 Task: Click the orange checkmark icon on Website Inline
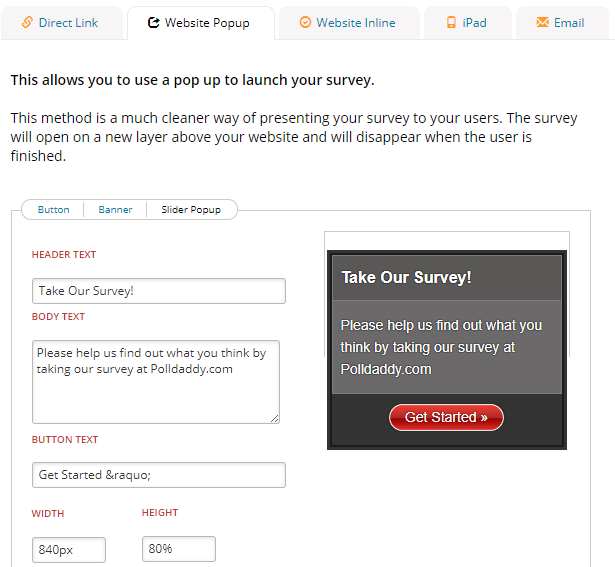pos(305,22)
